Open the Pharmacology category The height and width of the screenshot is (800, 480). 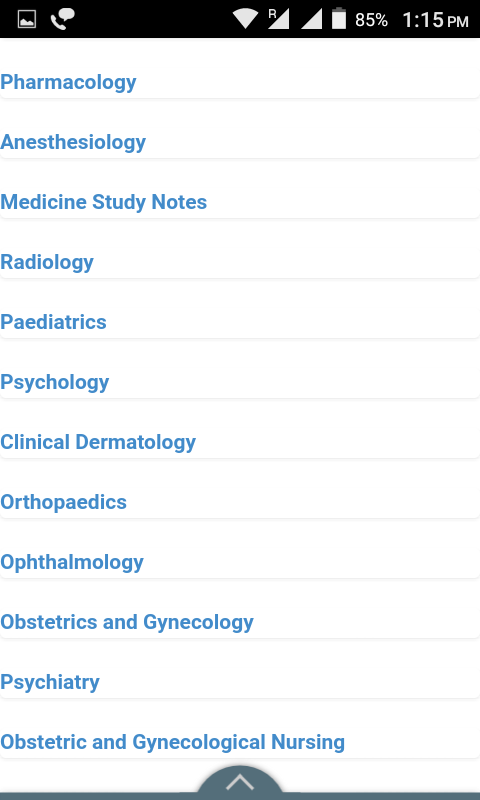(x=68, y=82)
